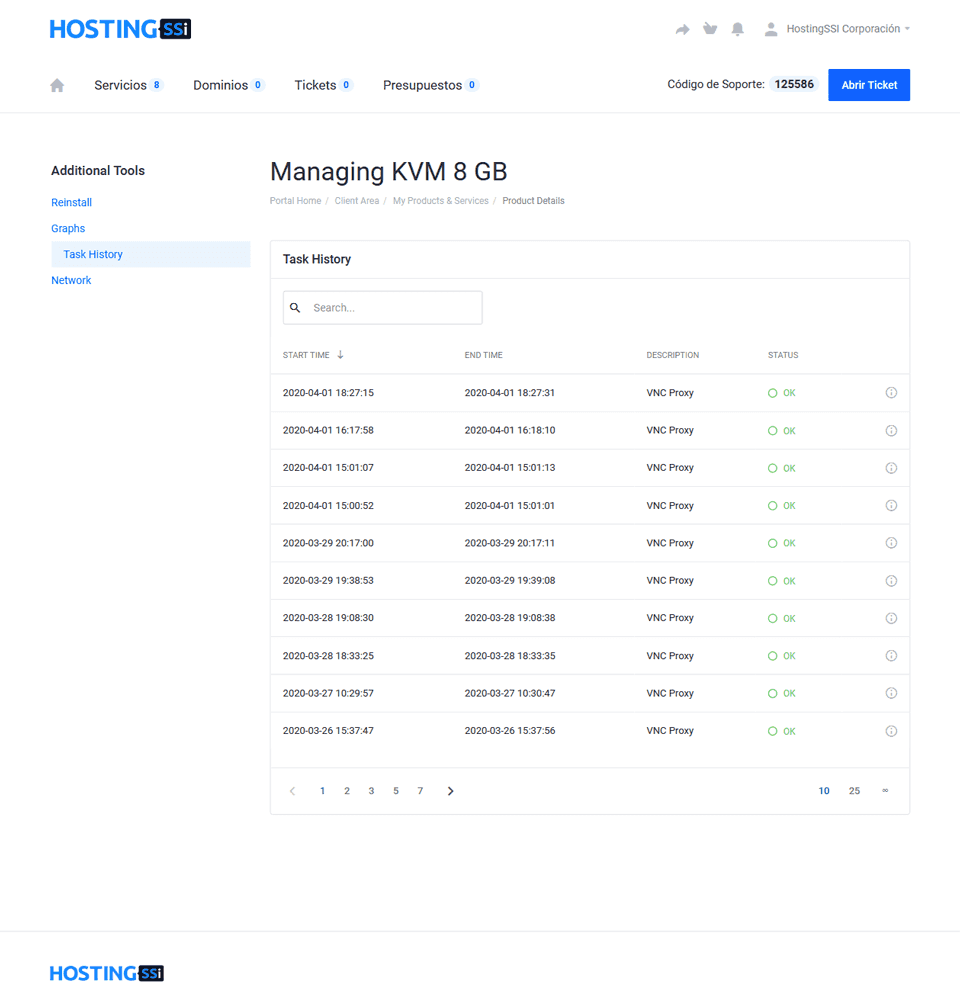Click the infinity icon to show all rows
Viewport: 960px width, 1005px height.
[884, 790]
